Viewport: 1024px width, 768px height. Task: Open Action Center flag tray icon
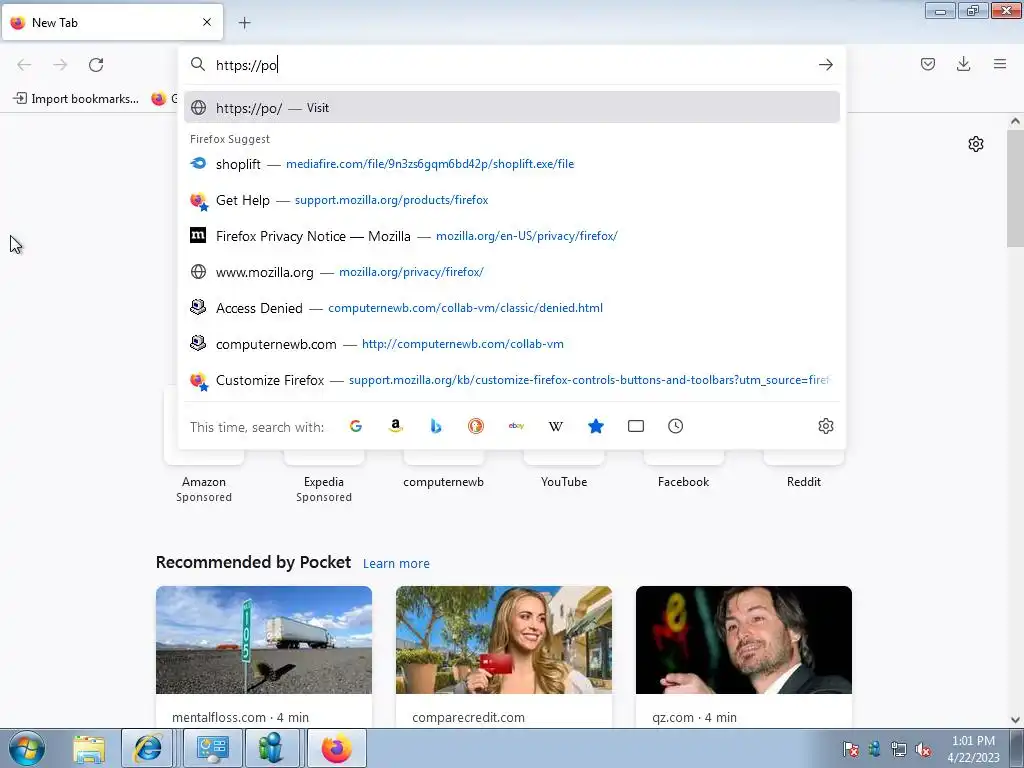(850, 749)
